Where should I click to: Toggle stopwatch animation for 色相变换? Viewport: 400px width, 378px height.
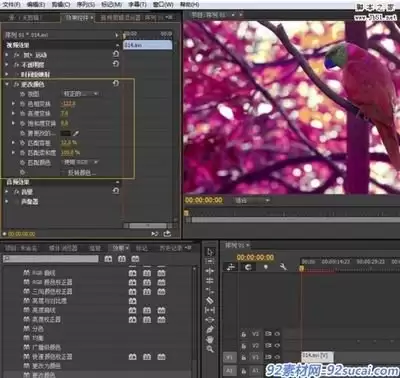tap(23, 104)
